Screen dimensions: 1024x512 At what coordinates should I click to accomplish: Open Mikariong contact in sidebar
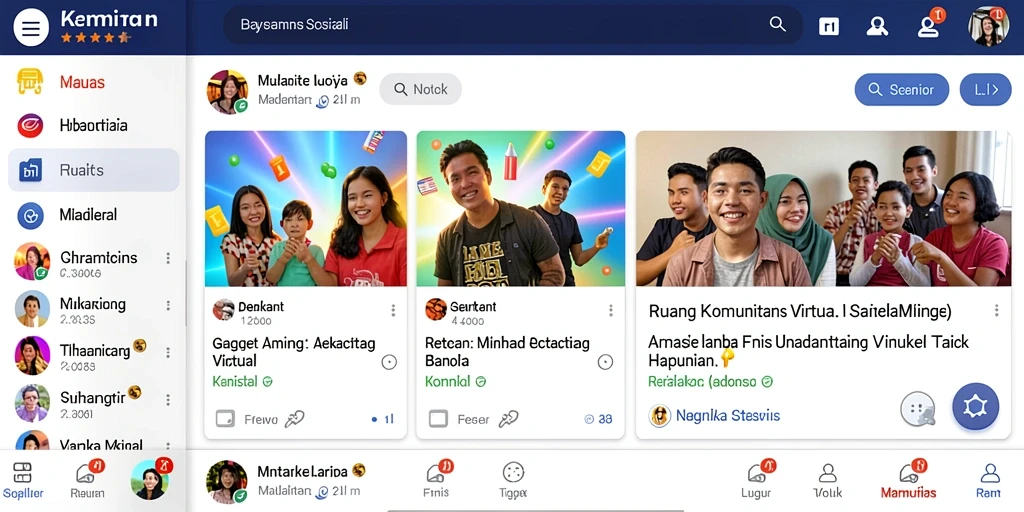click(93, 310)
